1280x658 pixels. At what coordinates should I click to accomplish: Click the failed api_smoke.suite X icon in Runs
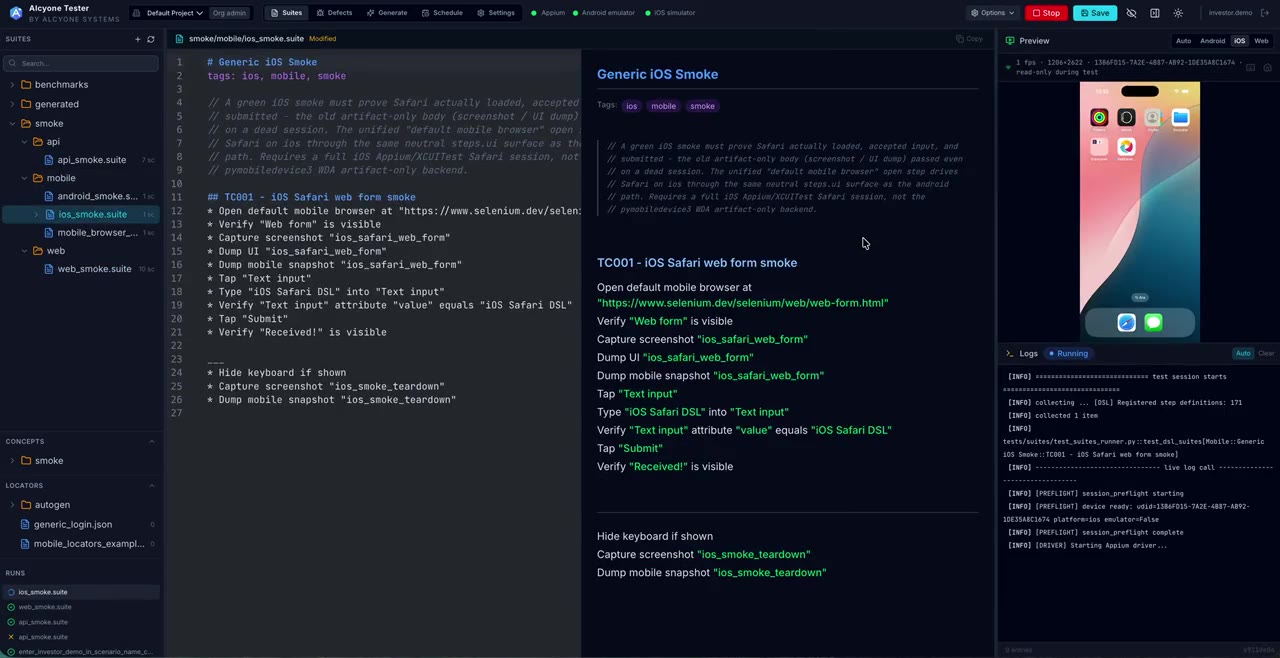click(x=11, y=637)
